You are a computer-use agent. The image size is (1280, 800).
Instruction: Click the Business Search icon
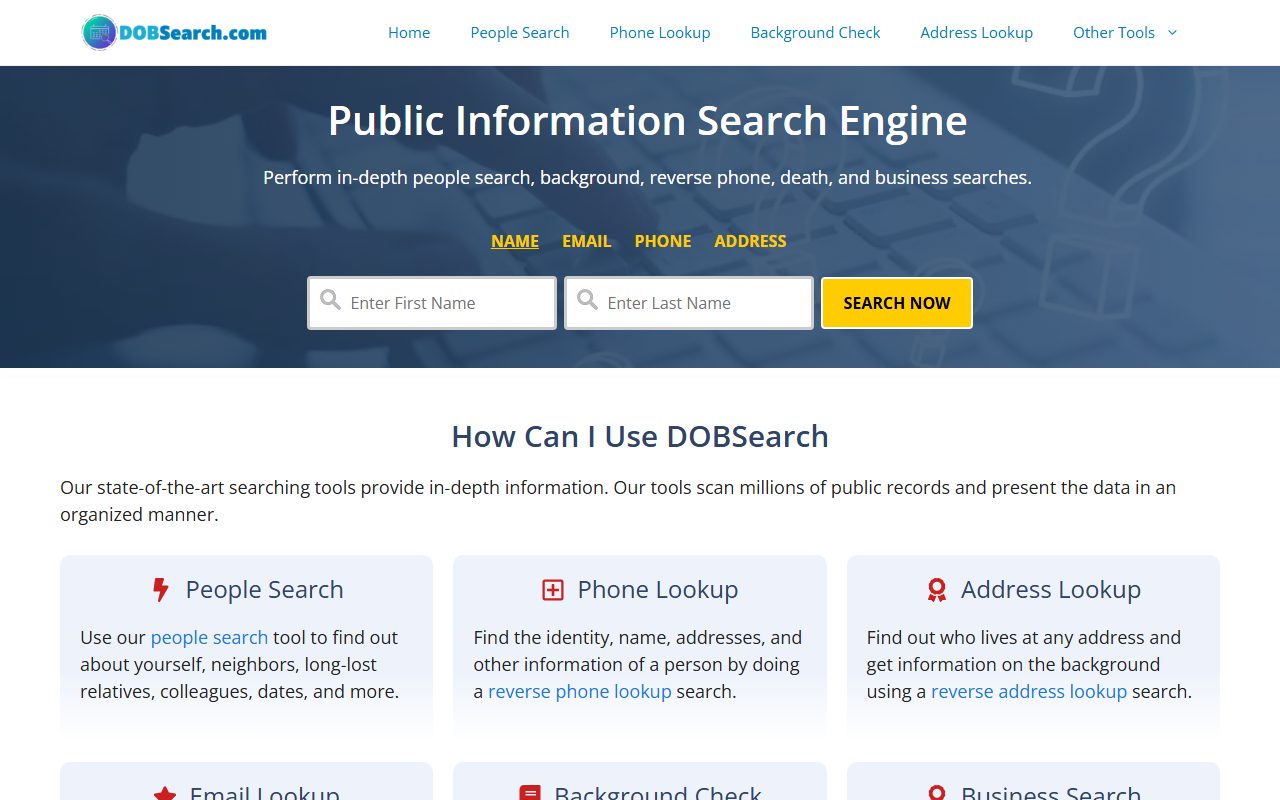(936, 794)
